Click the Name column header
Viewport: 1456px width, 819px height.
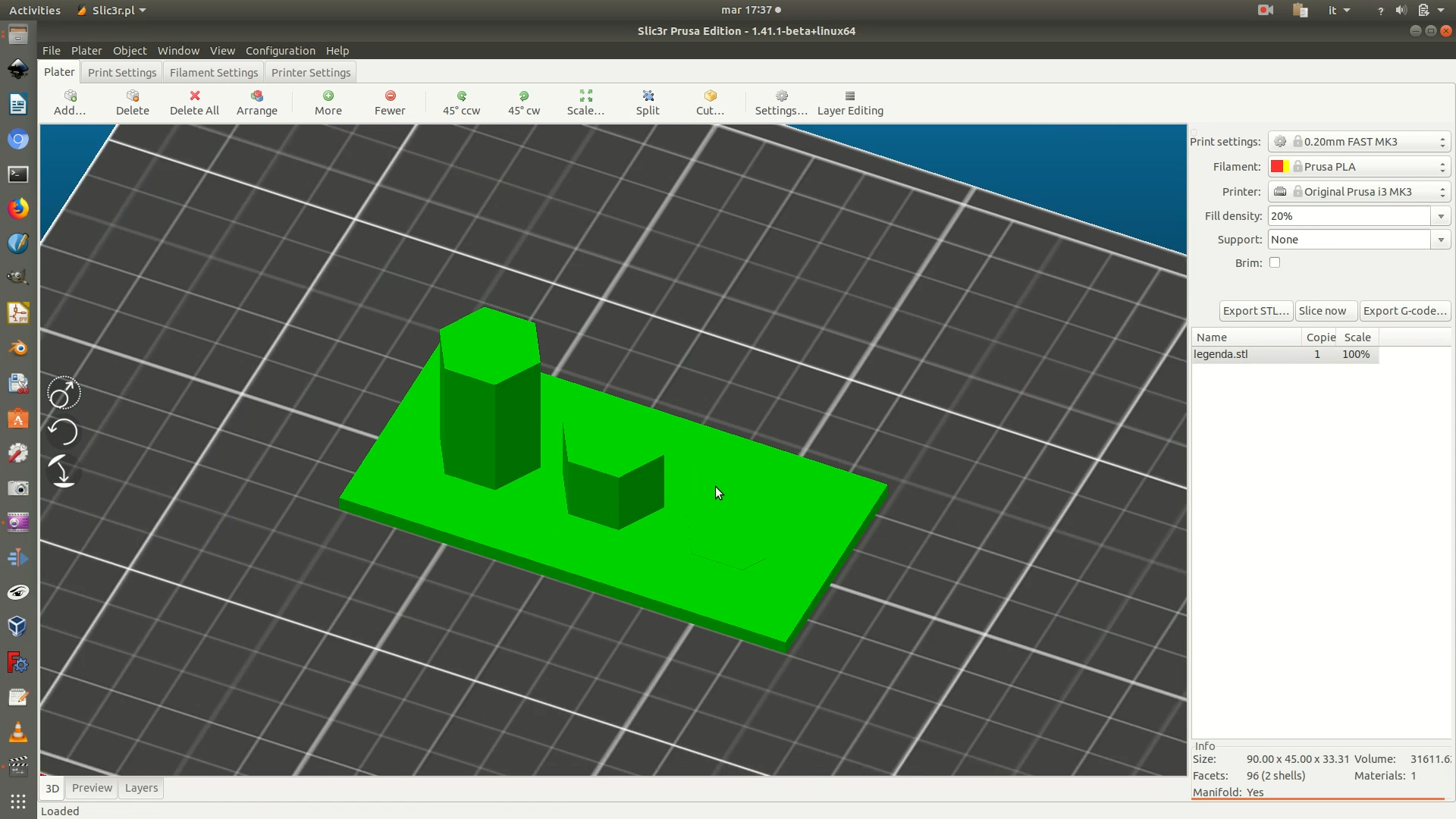pos(1247,337)
